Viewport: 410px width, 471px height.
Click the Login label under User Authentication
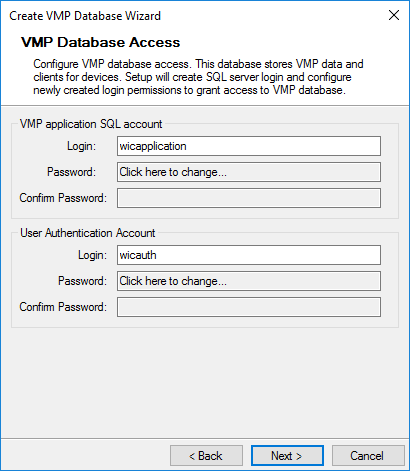tap(92, 255)
